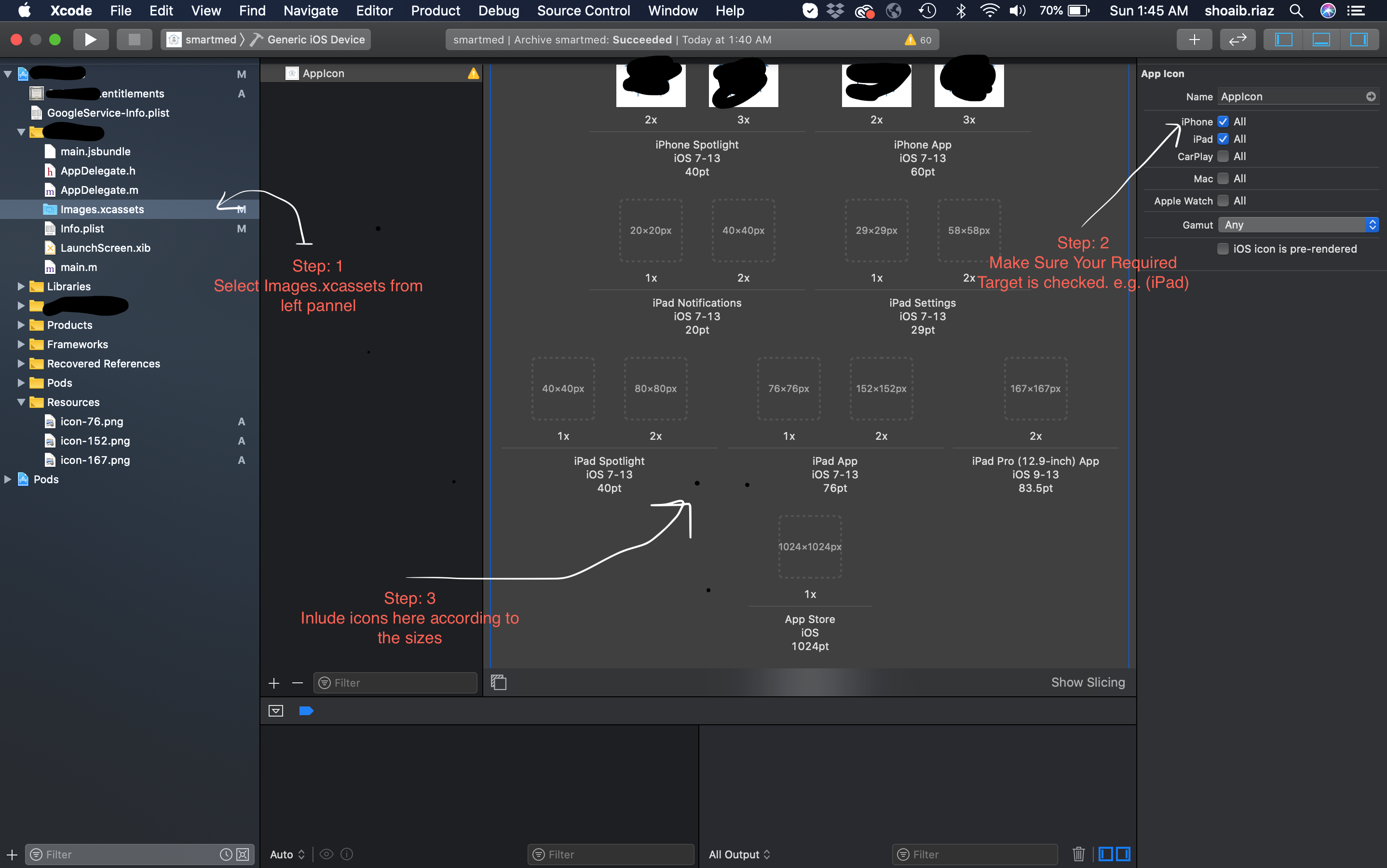Enable the CarPlay All checkbox
This screenshot has height=868, width=1387.
(x=1223, y=156)
